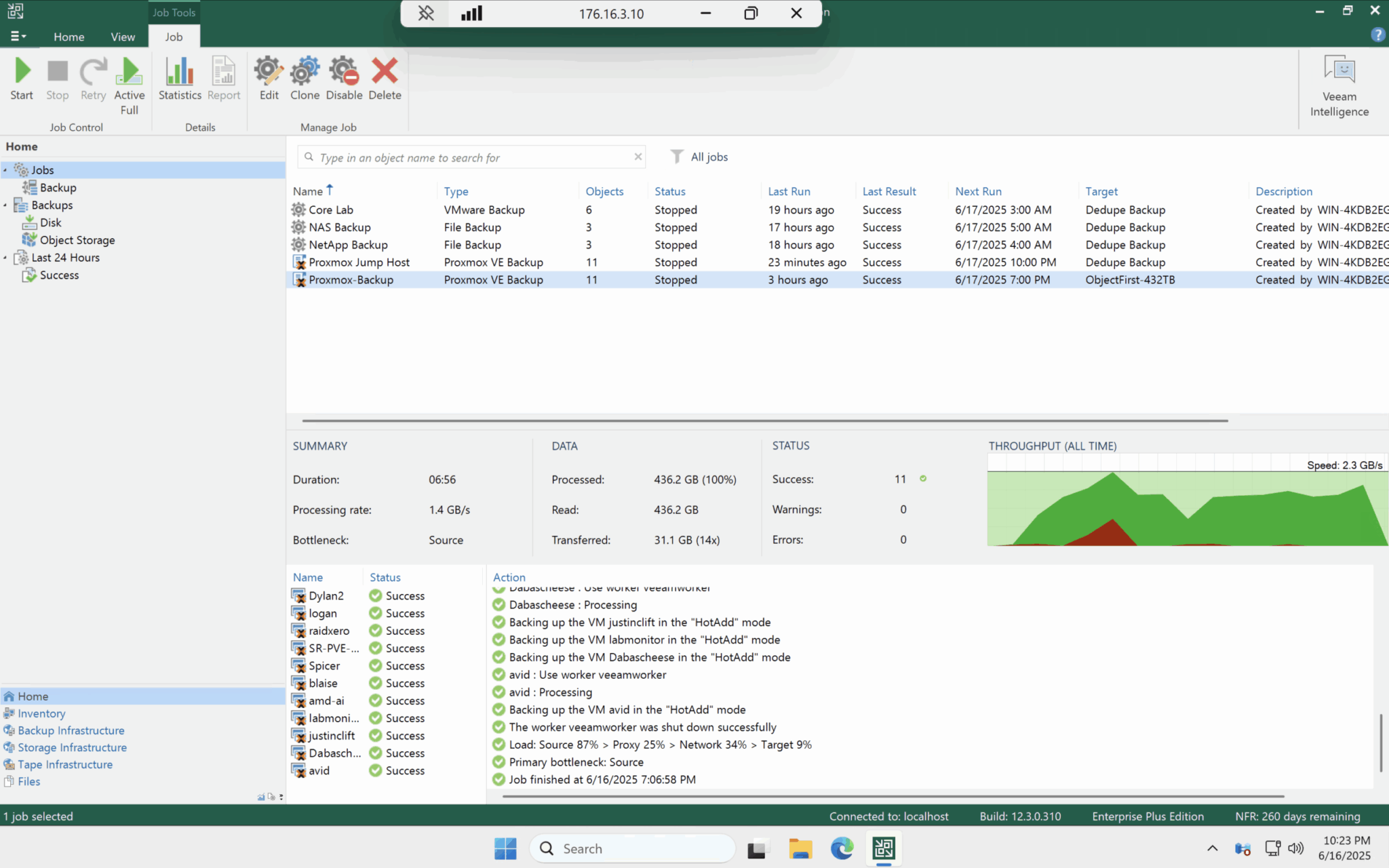Screen dimensions: 1389x868
Task: Open the main application menu button
Action: [18, 36]
